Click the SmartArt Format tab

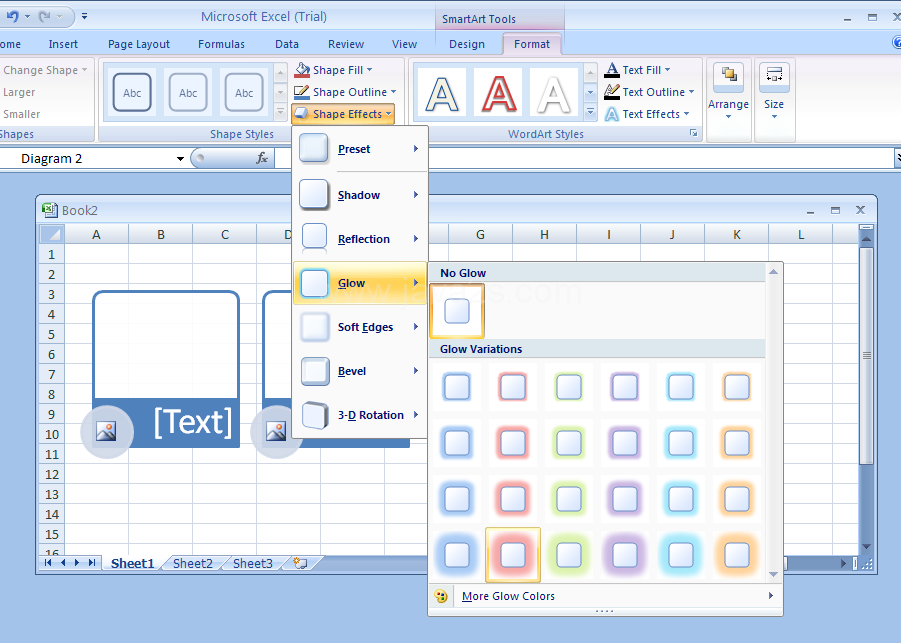(x=532, y=44)
